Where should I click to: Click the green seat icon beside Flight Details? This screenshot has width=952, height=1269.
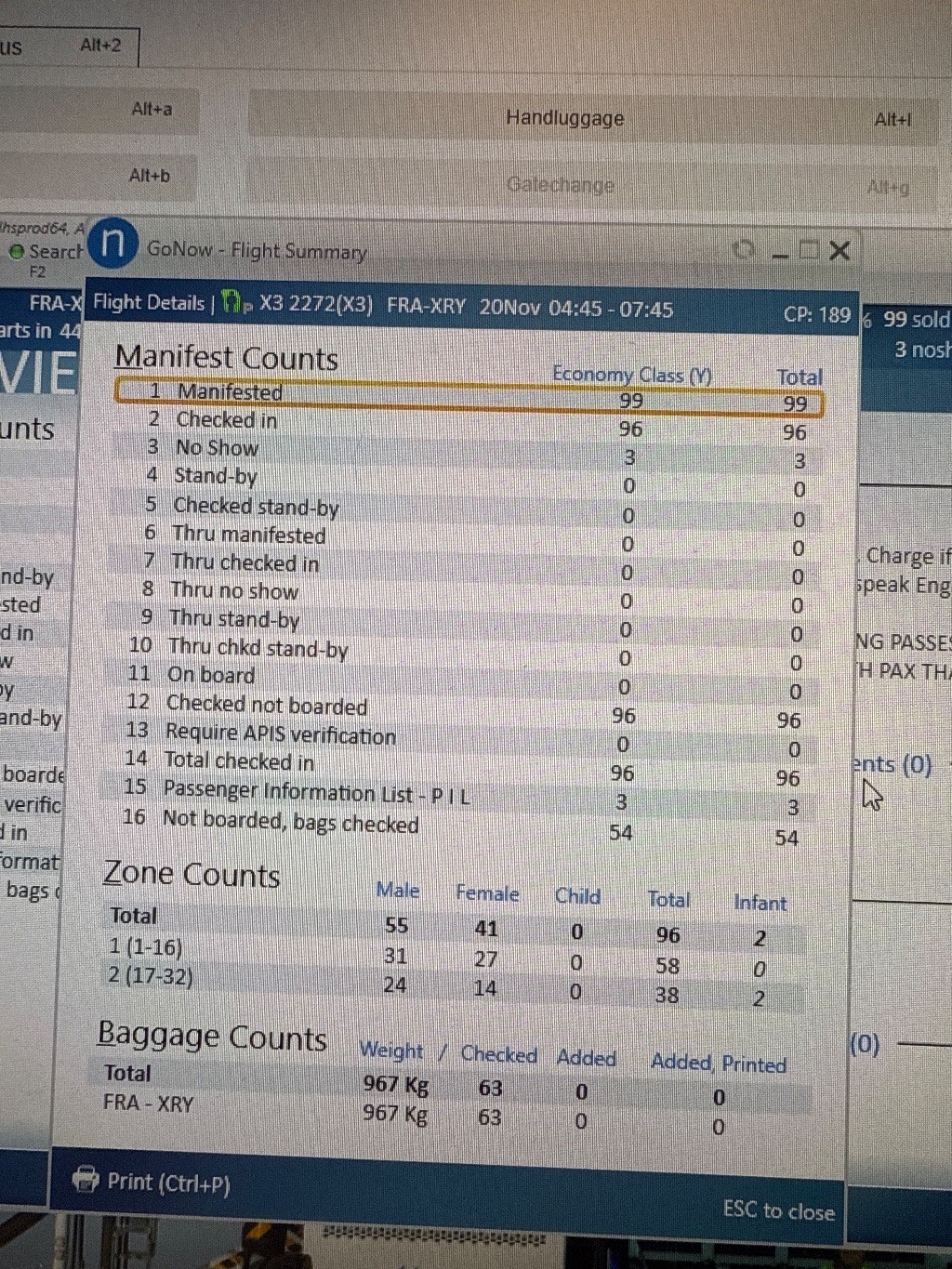[232, 303]
